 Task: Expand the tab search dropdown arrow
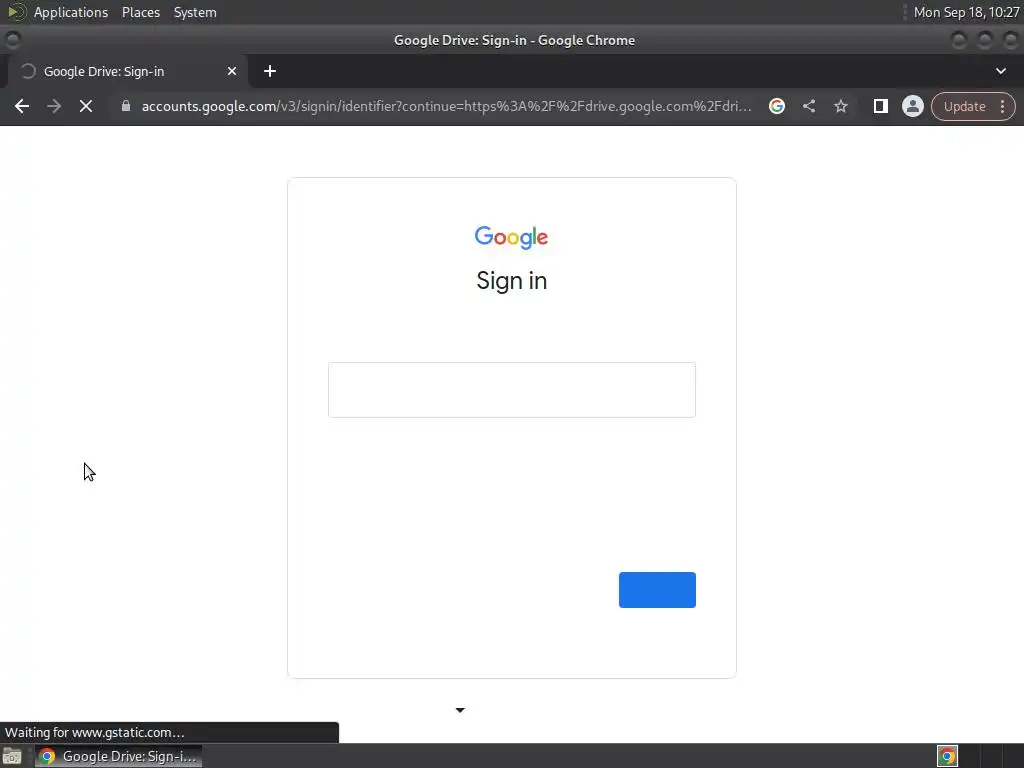1000,71
